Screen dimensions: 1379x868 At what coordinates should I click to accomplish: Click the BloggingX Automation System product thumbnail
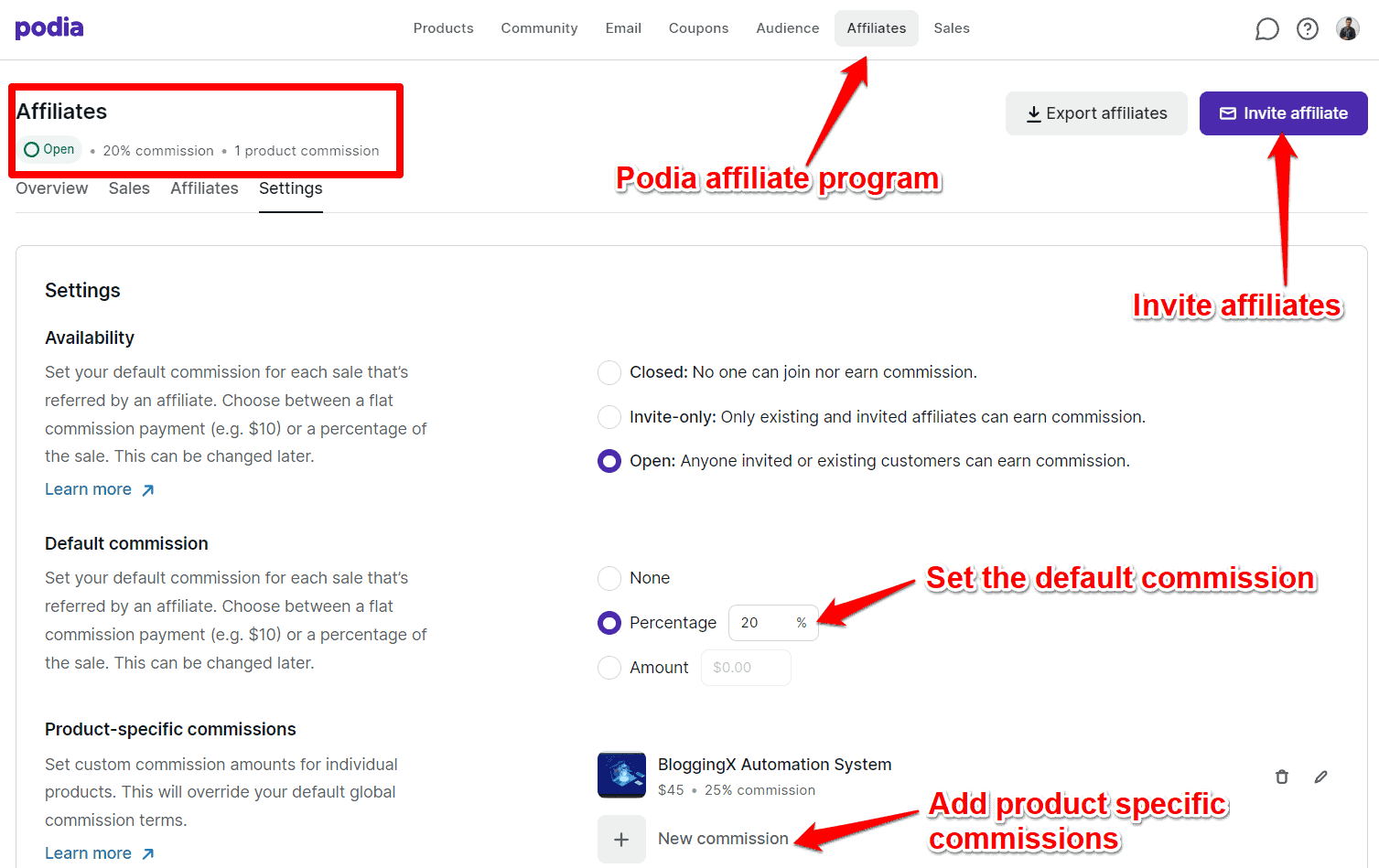point(621,775)
